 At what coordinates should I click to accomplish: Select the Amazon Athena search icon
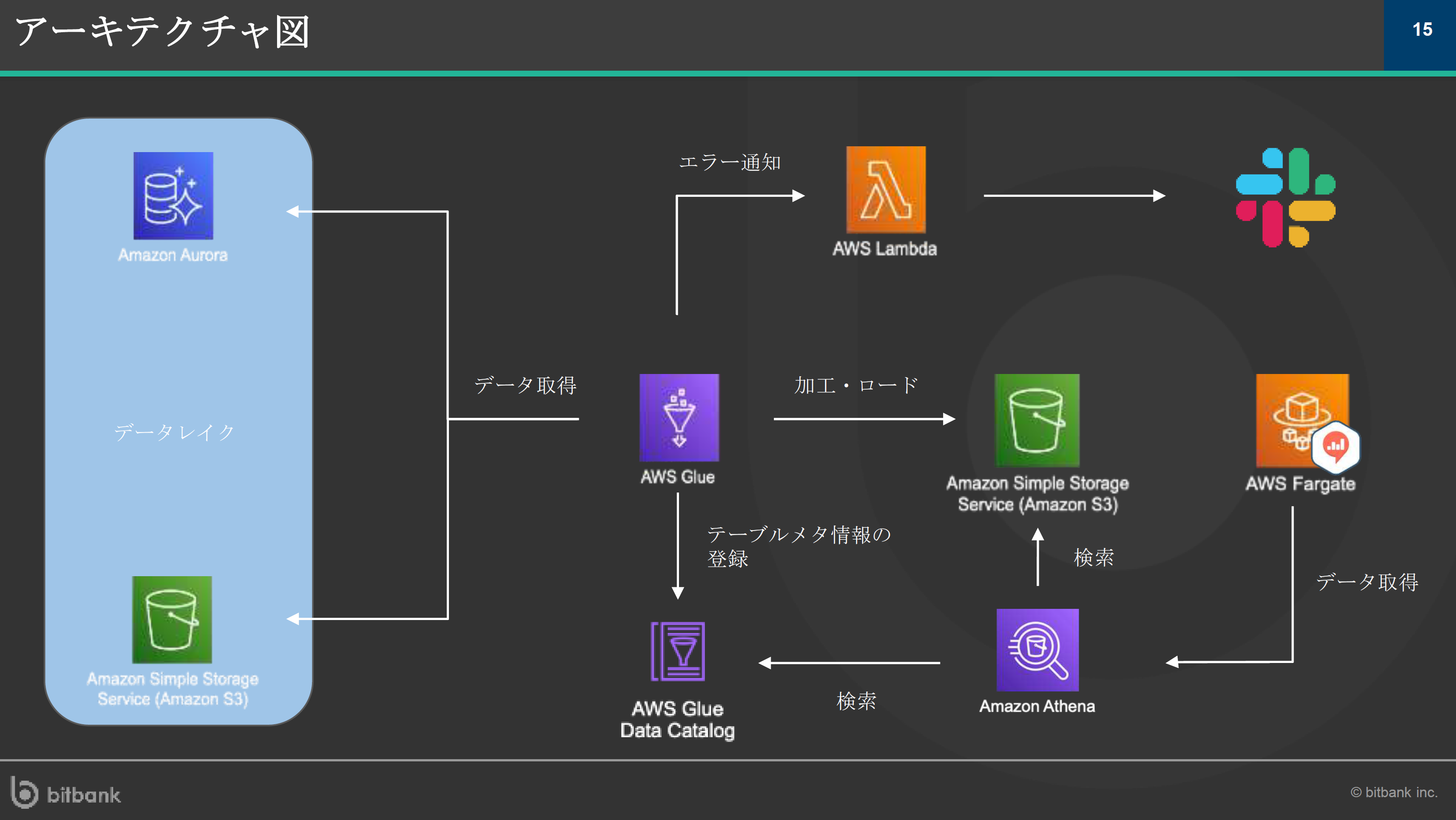coord(1037,650)
